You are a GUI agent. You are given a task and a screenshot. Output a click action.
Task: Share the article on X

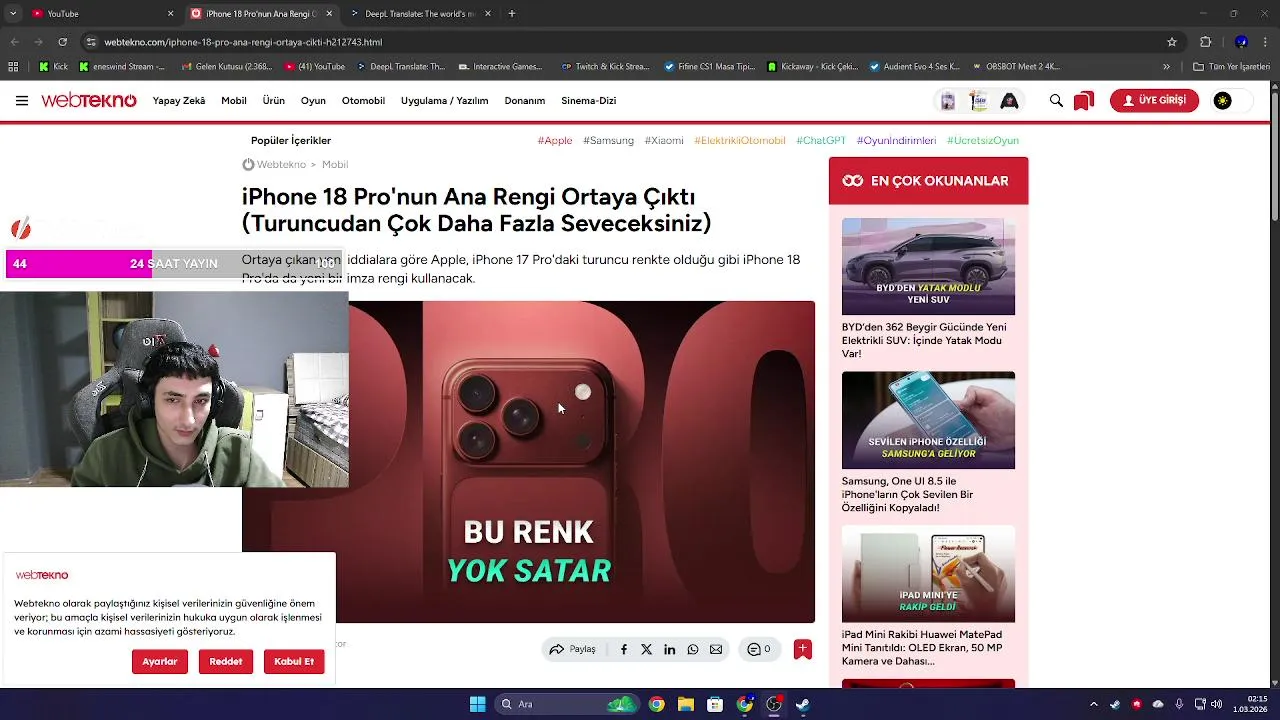pos(646,650)
